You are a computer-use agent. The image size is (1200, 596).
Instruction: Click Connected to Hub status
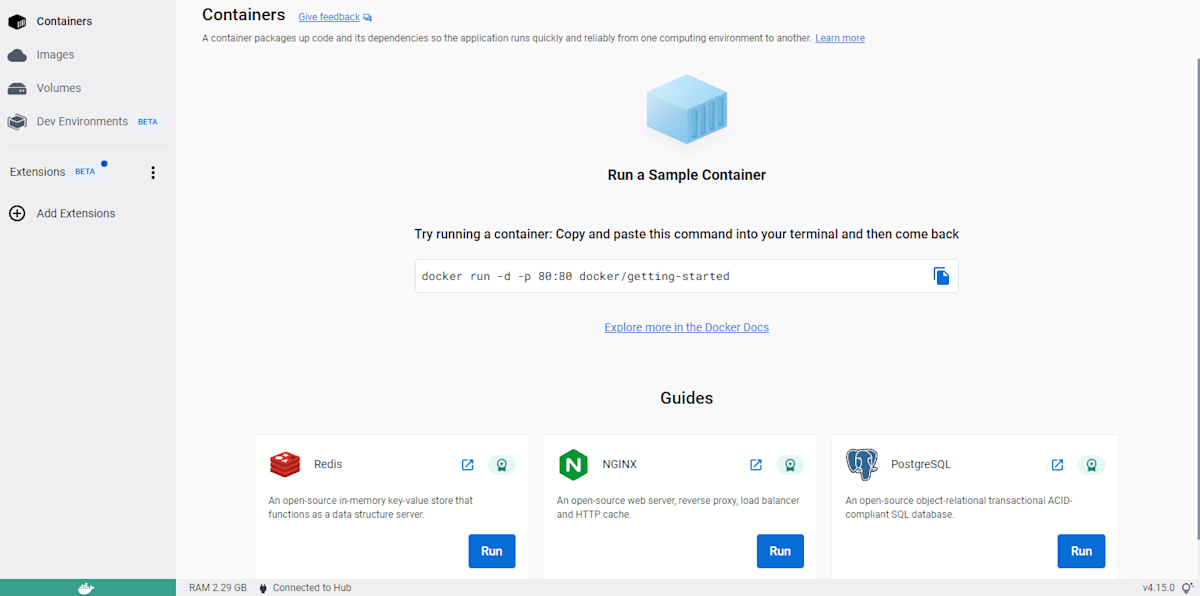(x=312, y=588)
